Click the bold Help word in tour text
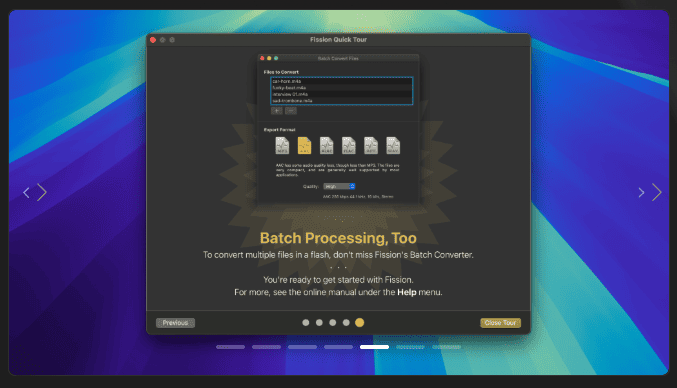This screenshot has height=388, width=677. click(407, 292)
